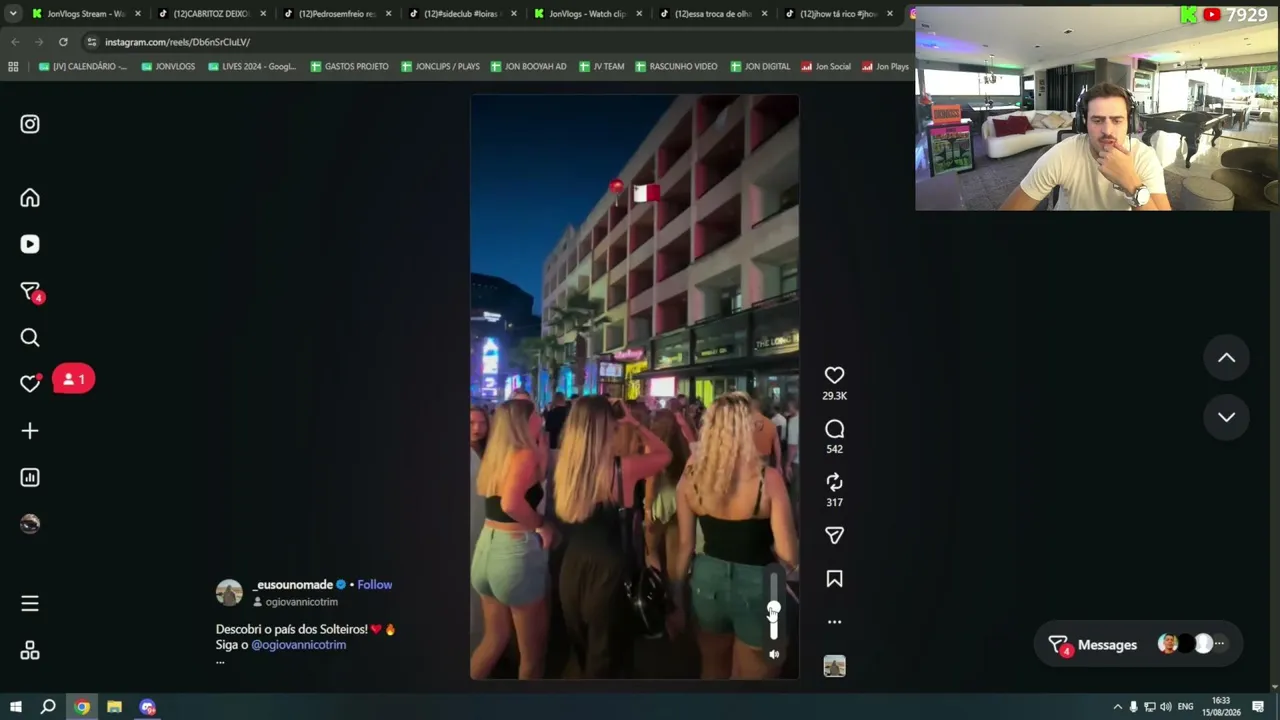Open the Reels icon in sidebar

coord(30,244)
